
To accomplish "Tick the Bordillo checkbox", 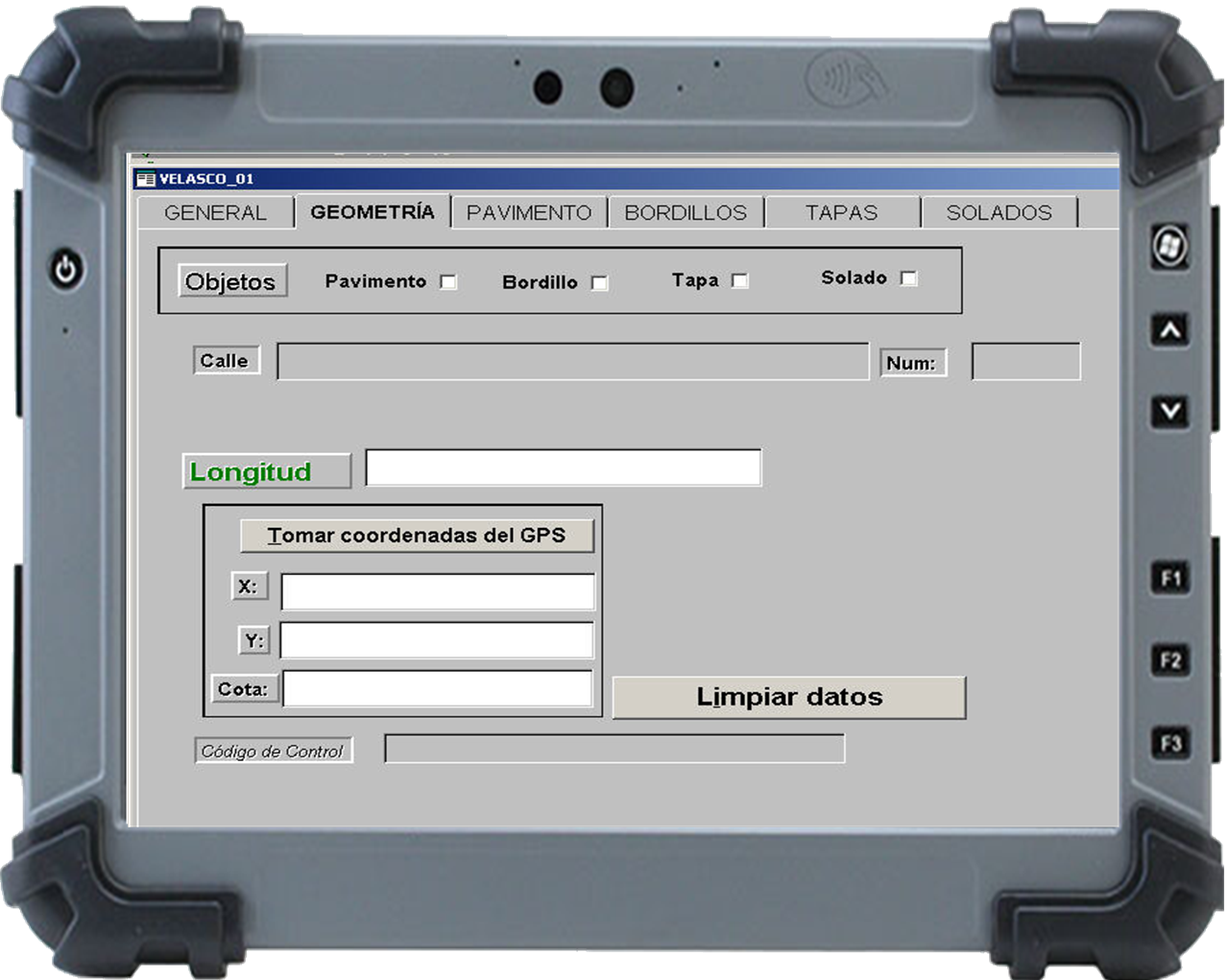I will coord(599,283).
